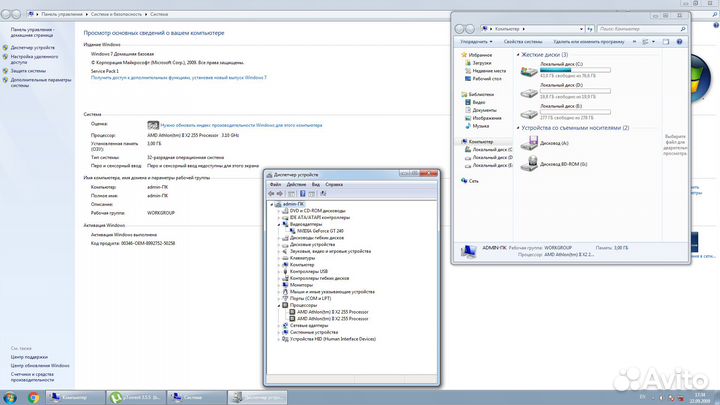Click the Windows Start button
This screenshot has height=405, width=720.
10,398
